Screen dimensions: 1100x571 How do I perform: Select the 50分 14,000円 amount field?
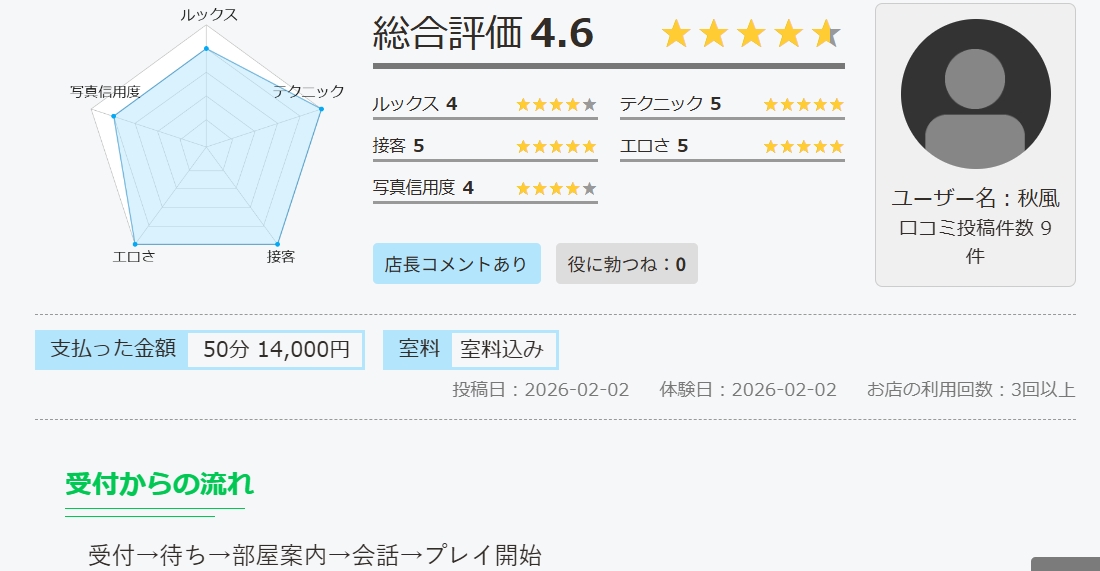[x=276, y=350]
